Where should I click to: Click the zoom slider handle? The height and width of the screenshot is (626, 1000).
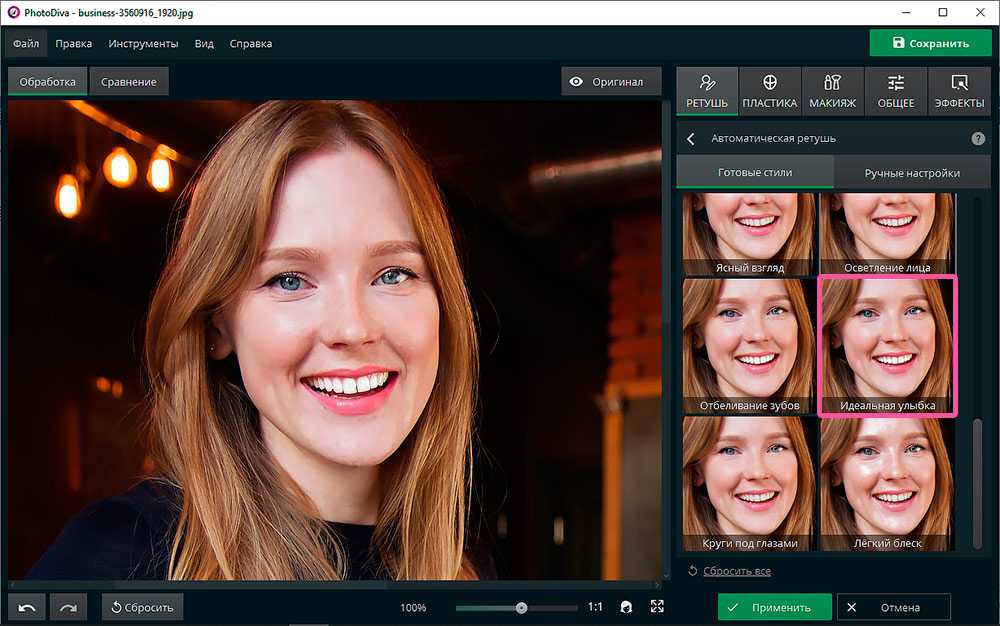pyautogui.click(x=521, y=607)
